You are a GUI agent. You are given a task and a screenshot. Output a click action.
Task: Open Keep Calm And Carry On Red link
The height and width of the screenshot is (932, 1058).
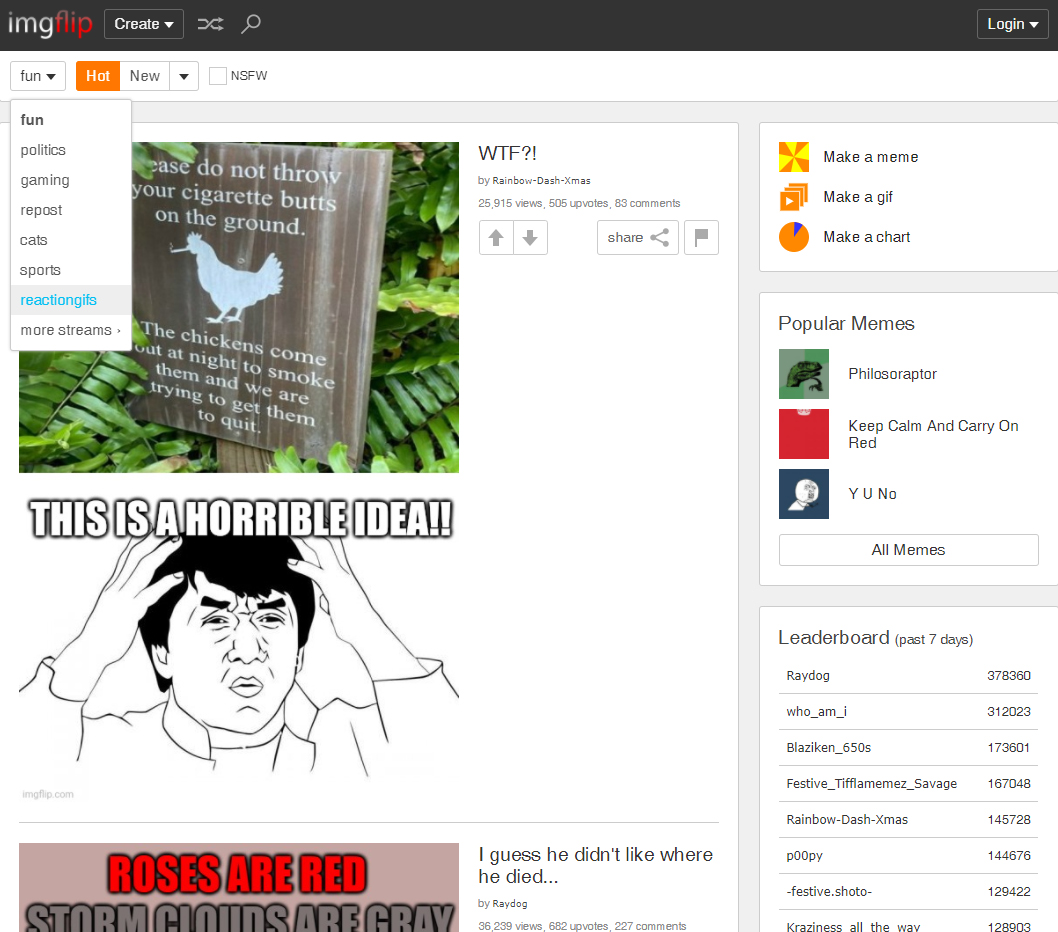pyautogui.click(x=933, y=434)
